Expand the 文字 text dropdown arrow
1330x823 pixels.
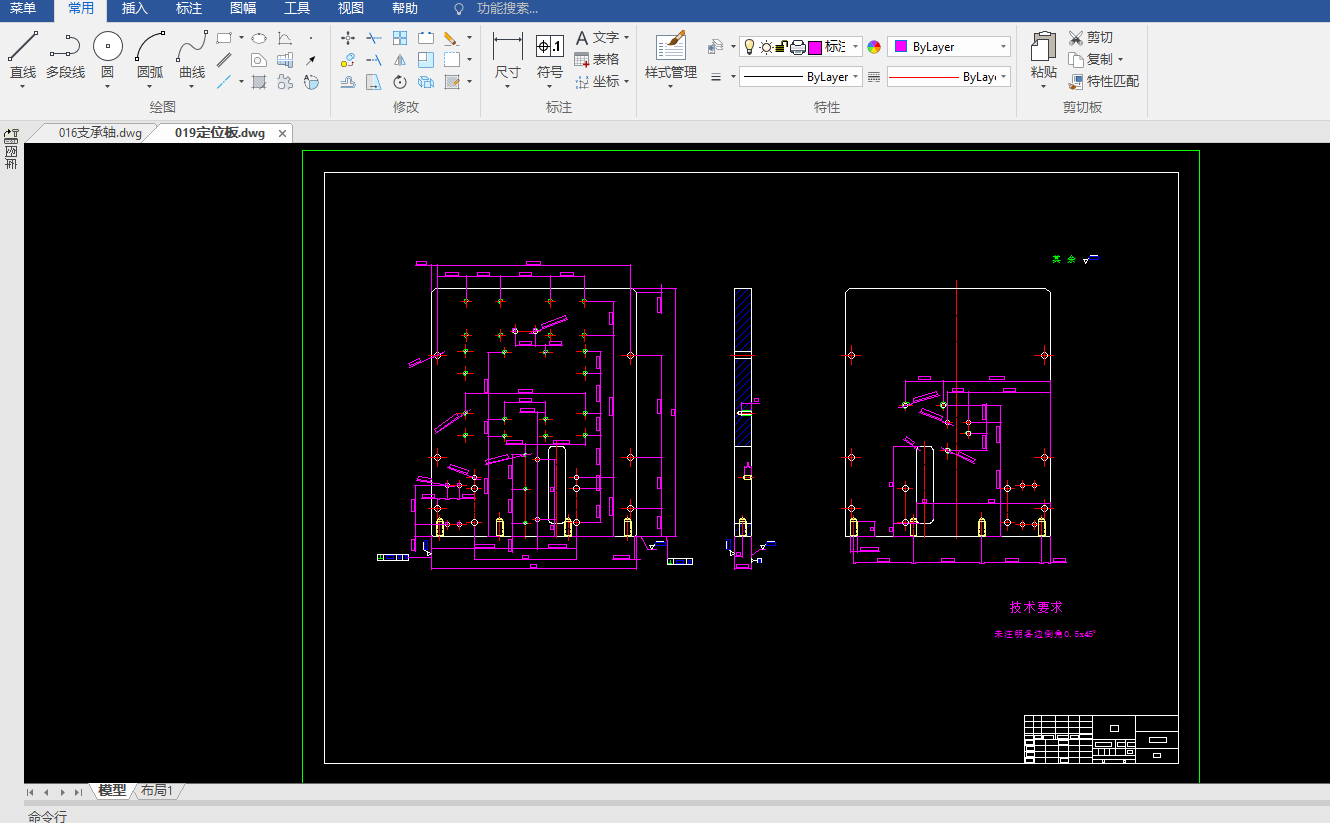[x=627, y=38]
